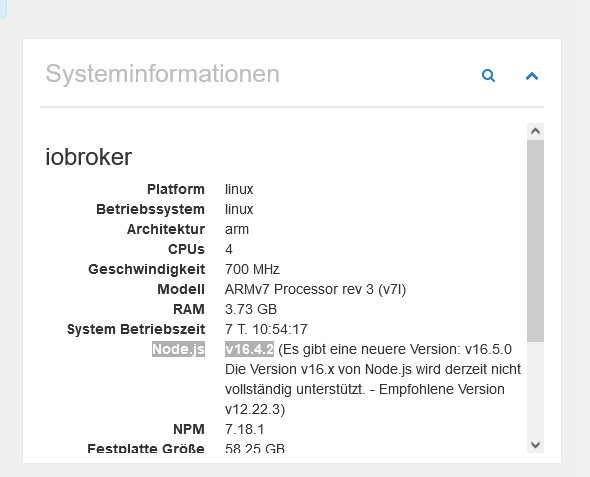Select the Platform label
The image size is (590, 477).
pyautogui.click(x=176, y=189)
